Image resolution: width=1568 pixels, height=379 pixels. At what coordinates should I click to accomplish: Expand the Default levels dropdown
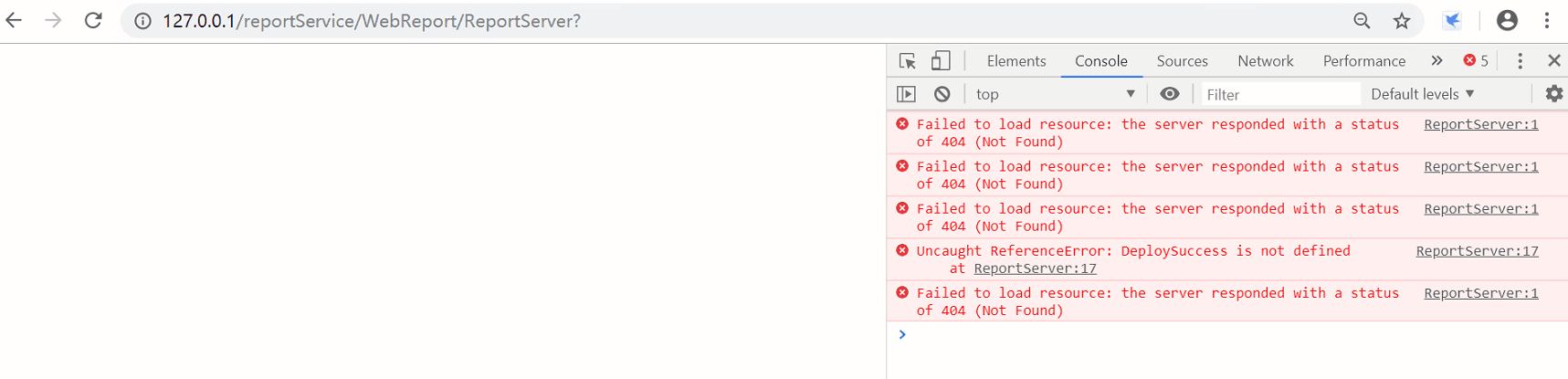(1423, 94)
